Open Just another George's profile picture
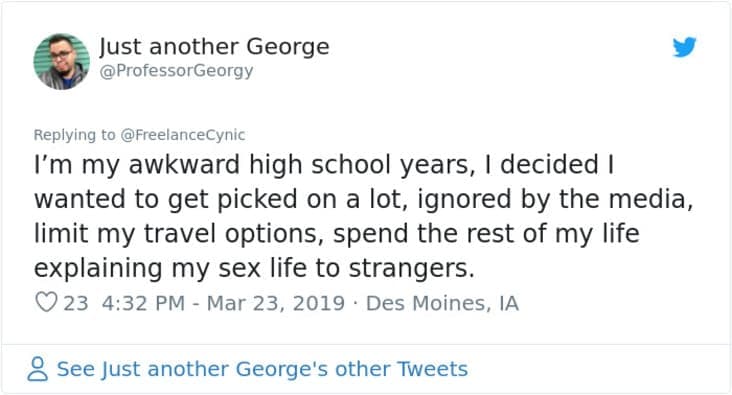 [x=62, y=61]
